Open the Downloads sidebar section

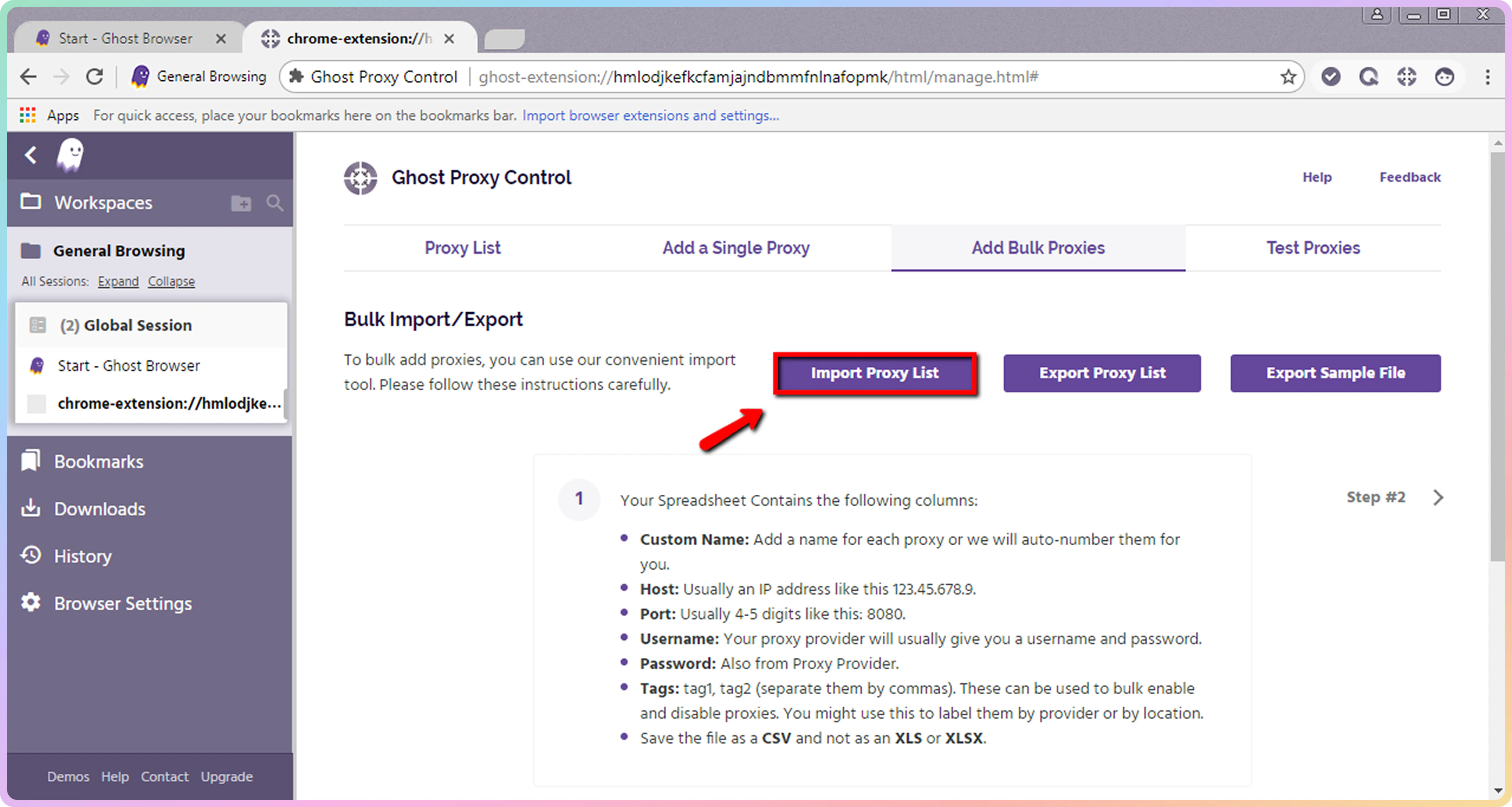click(99, 509)
